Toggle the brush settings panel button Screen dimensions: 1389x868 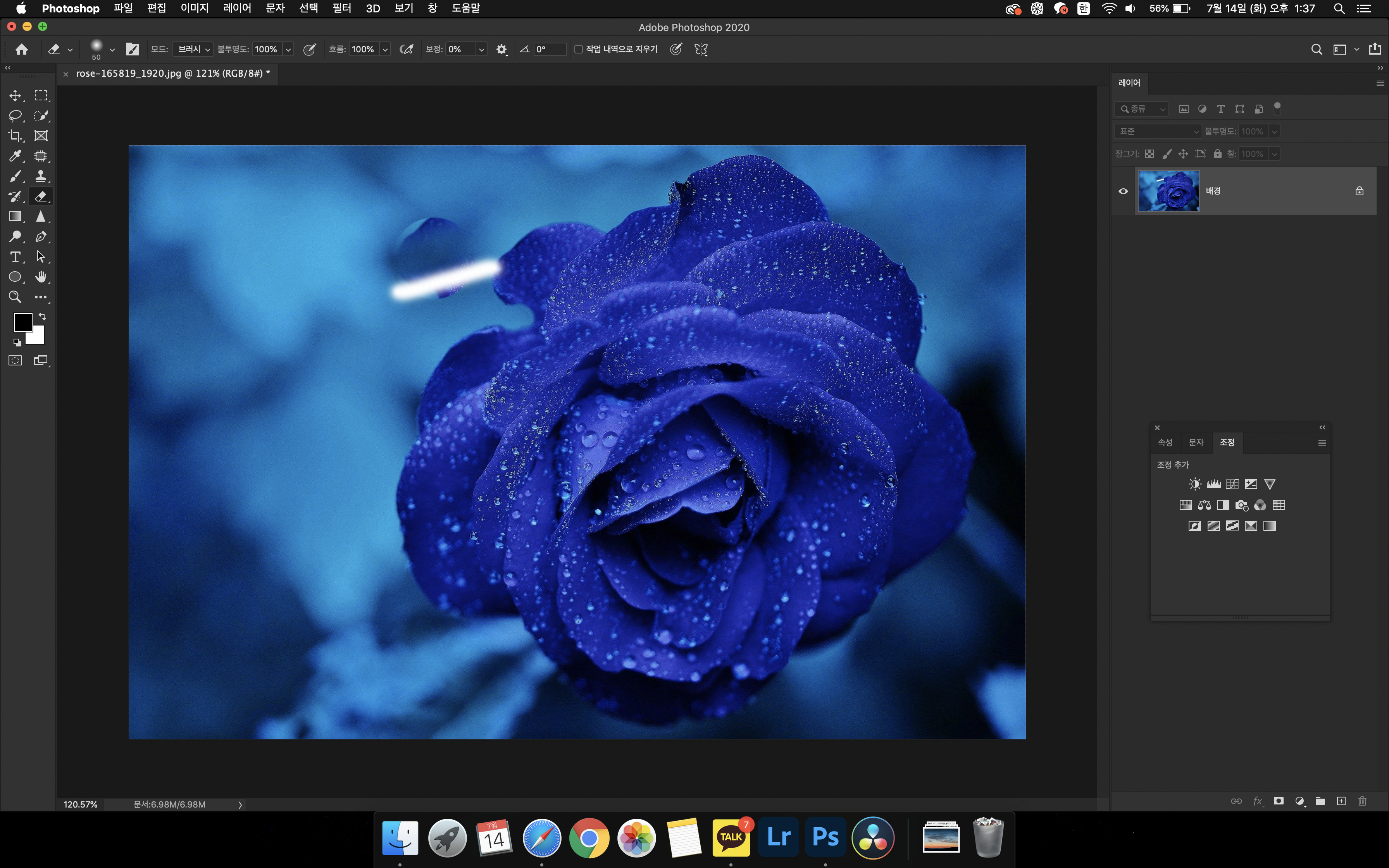[132, 49]
